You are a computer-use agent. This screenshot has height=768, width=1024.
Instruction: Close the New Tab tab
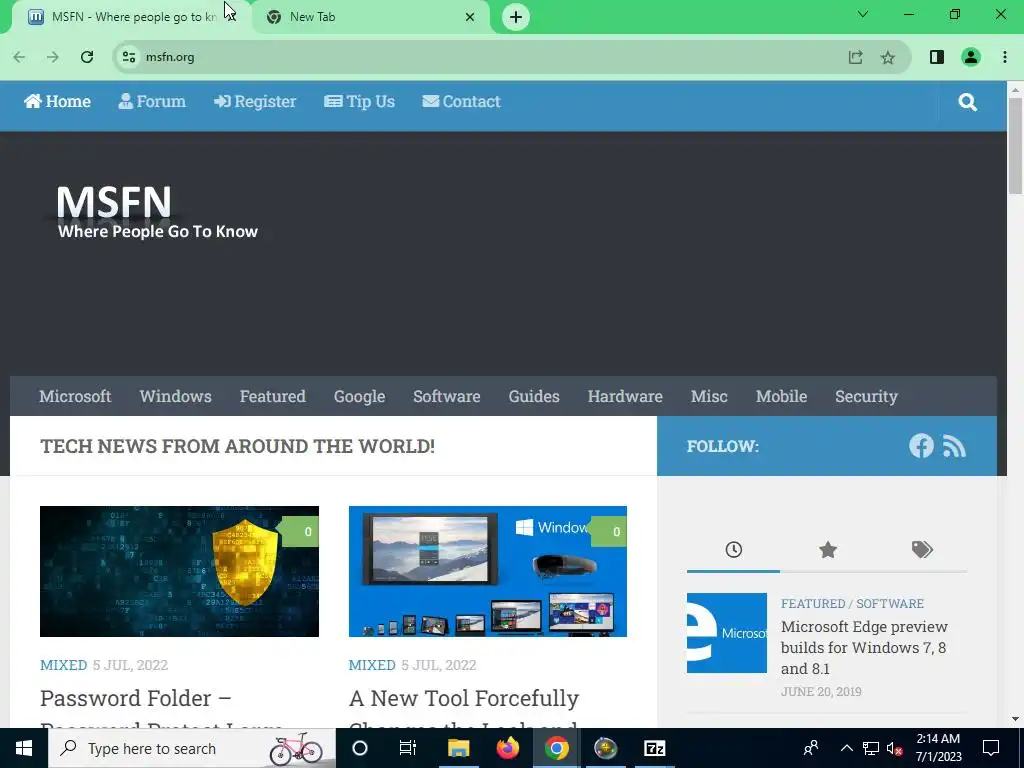click(x=470, y=17)
